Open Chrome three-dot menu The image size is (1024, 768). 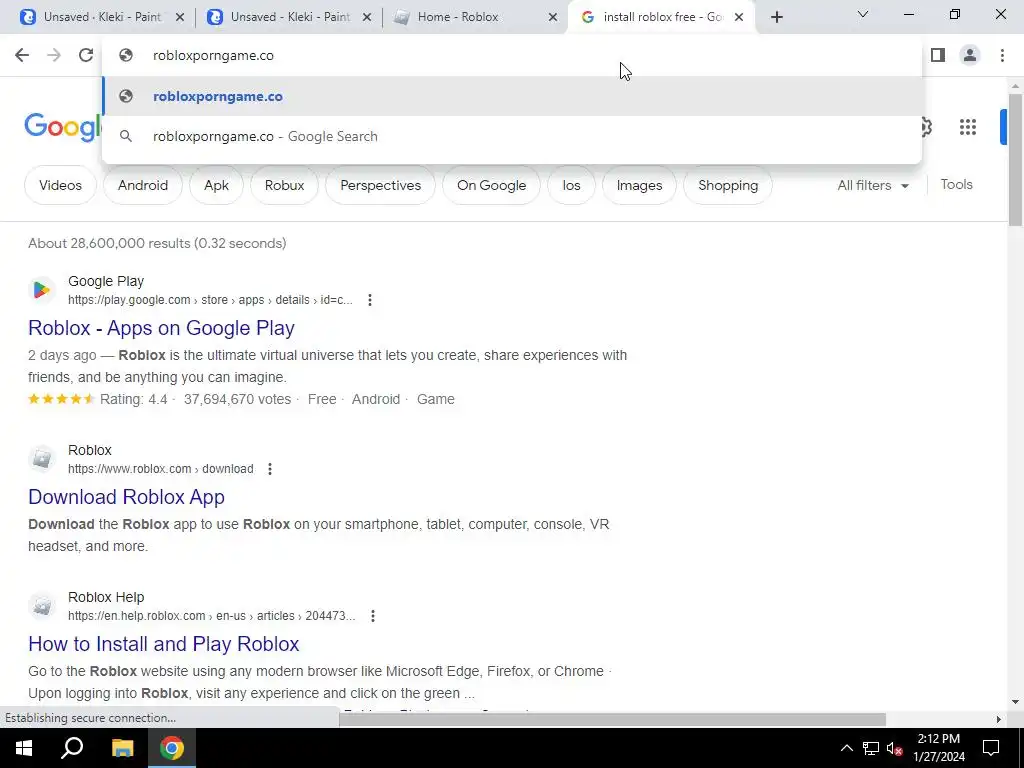click(x=1002, y=56)
